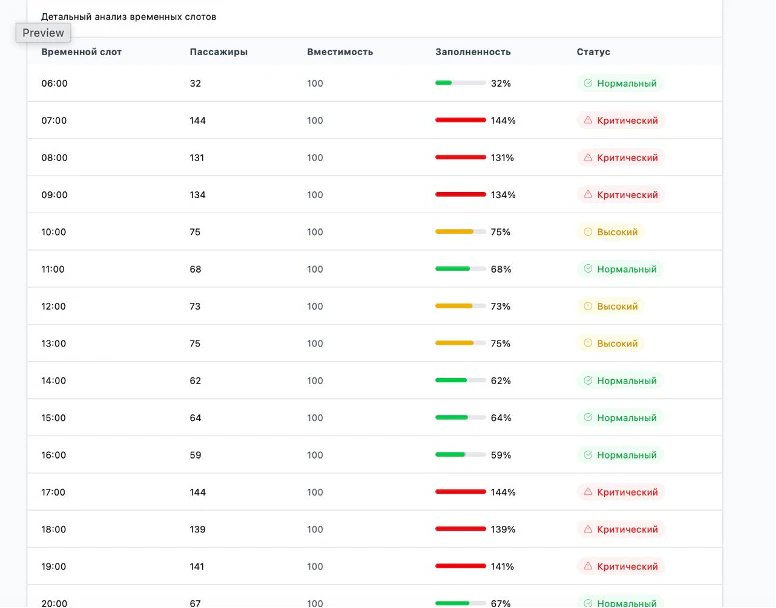776x608 pixels.
Task: Select the 10:00 time slot cell
Action: pos(53,232)
